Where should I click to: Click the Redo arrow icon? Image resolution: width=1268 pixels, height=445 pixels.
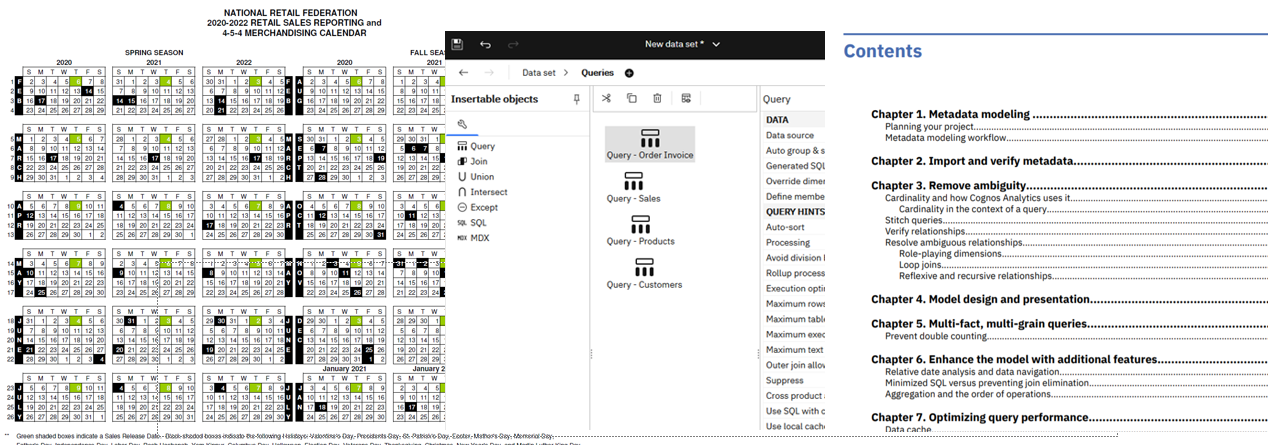514,44
